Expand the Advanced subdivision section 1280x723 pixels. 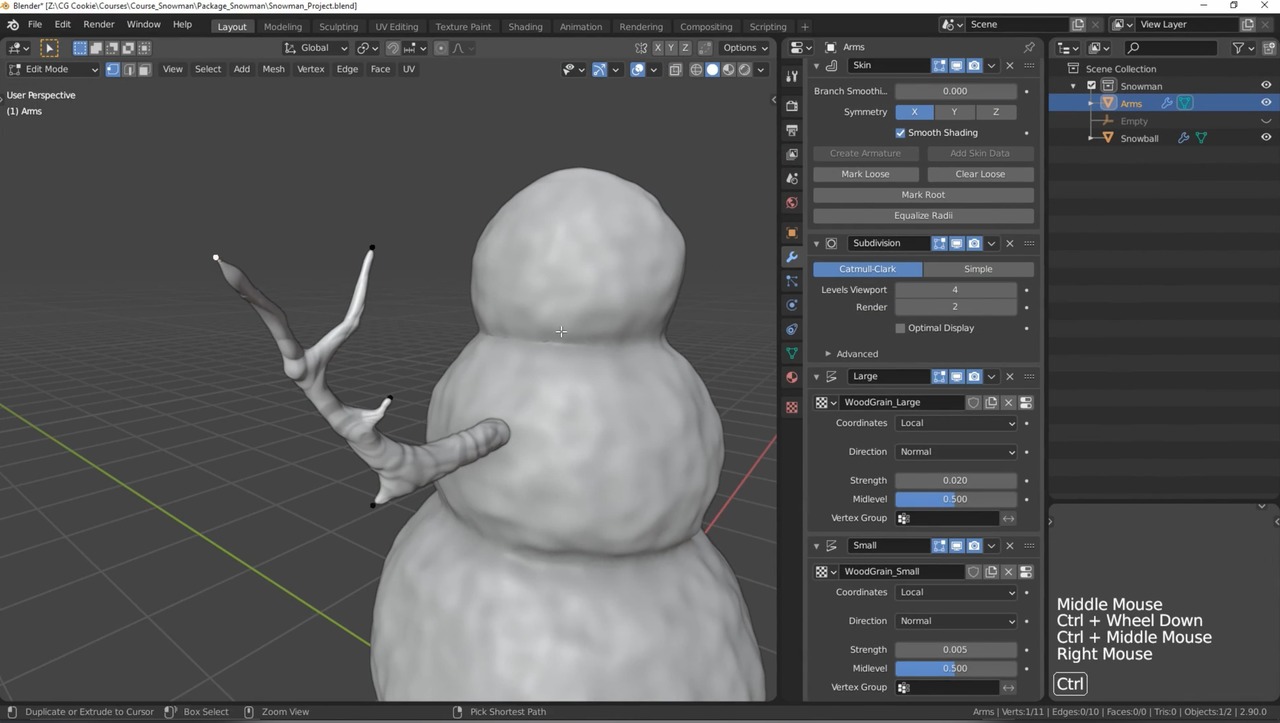click(851, 354)
